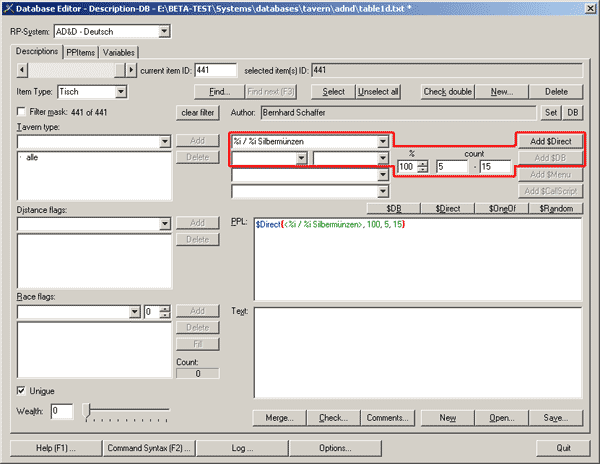Open the Tavern type combo box
This screenshot has width=600, height=464.
[164, 142]
